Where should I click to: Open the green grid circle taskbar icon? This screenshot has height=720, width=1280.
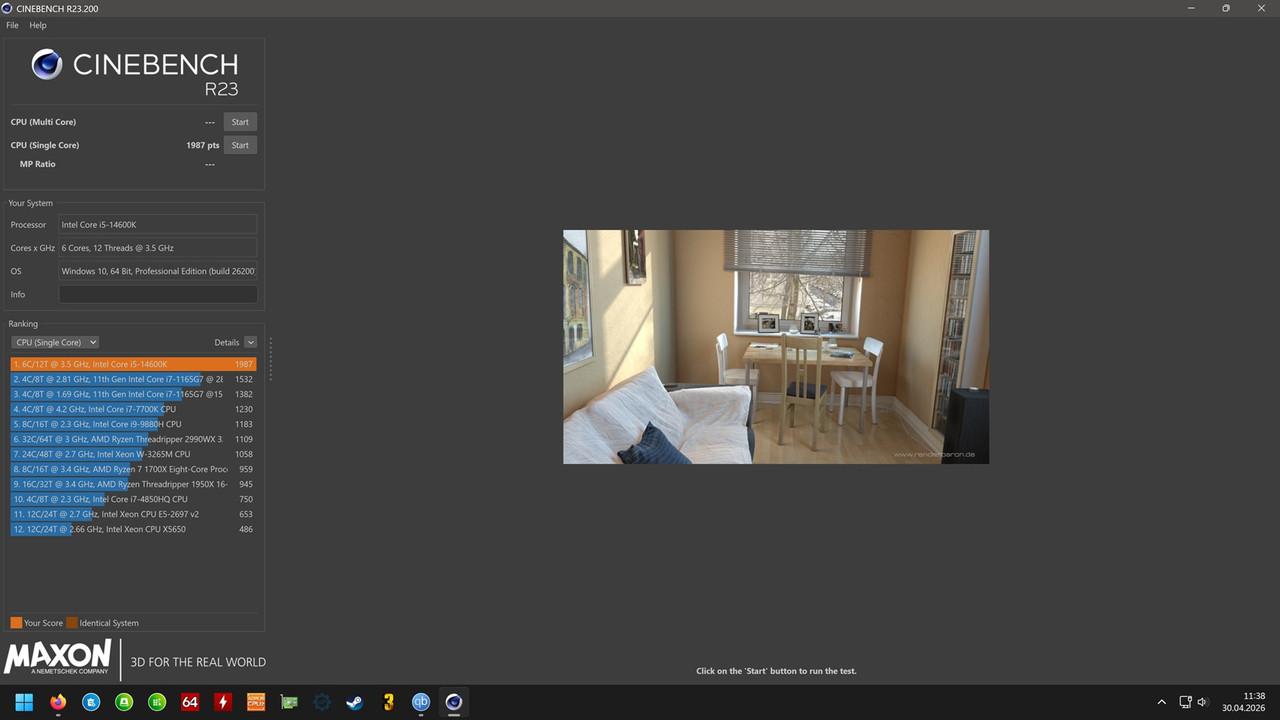[157, 702]
